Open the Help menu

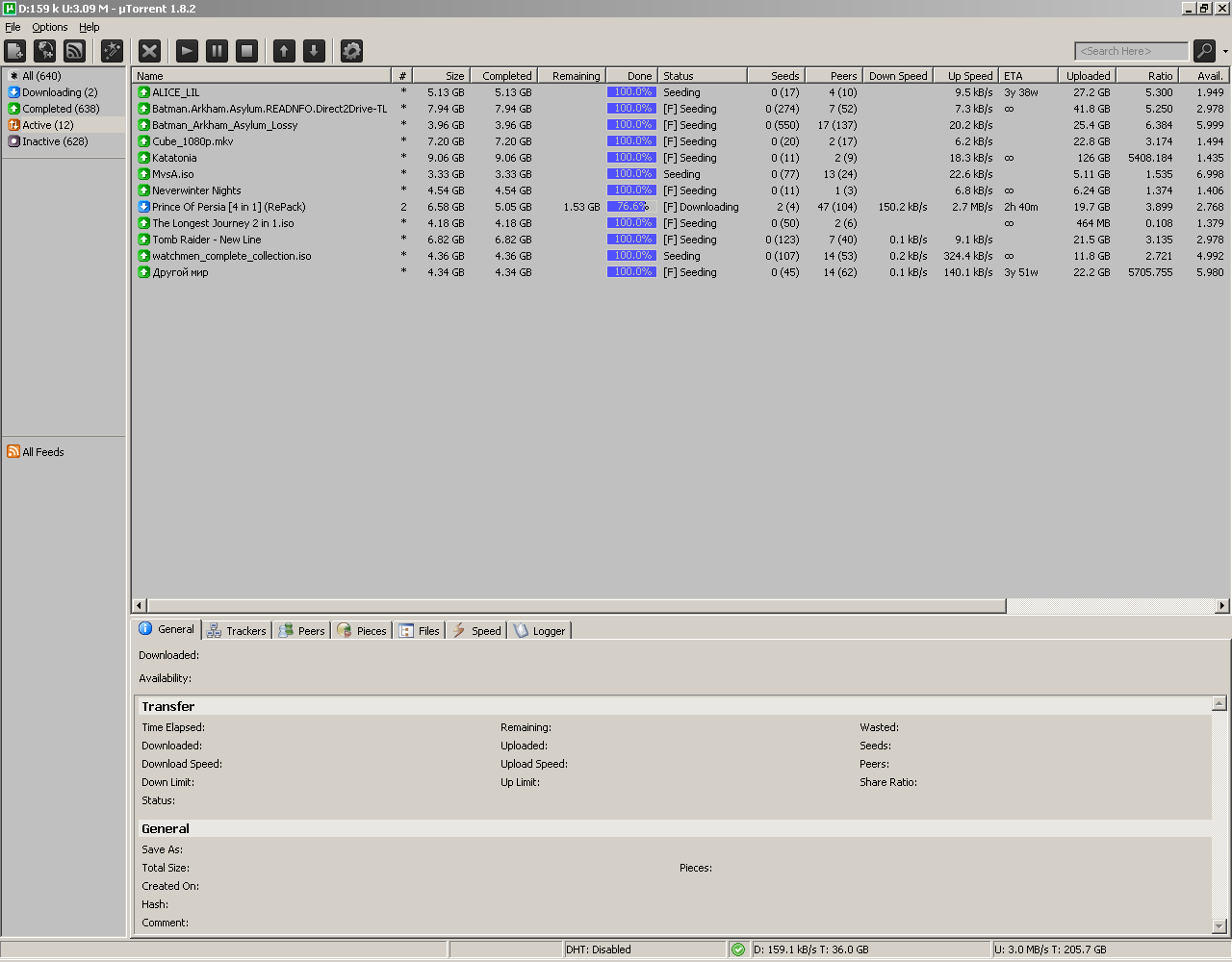90,27
